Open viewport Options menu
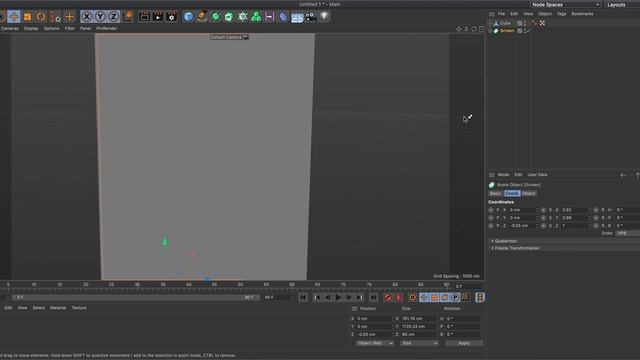 click(51, 29)
